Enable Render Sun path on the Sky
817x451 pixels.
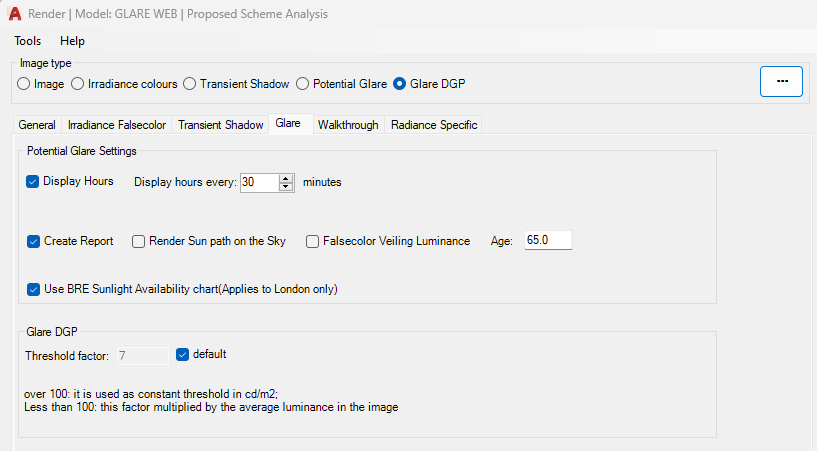click(x=139, y=241)
